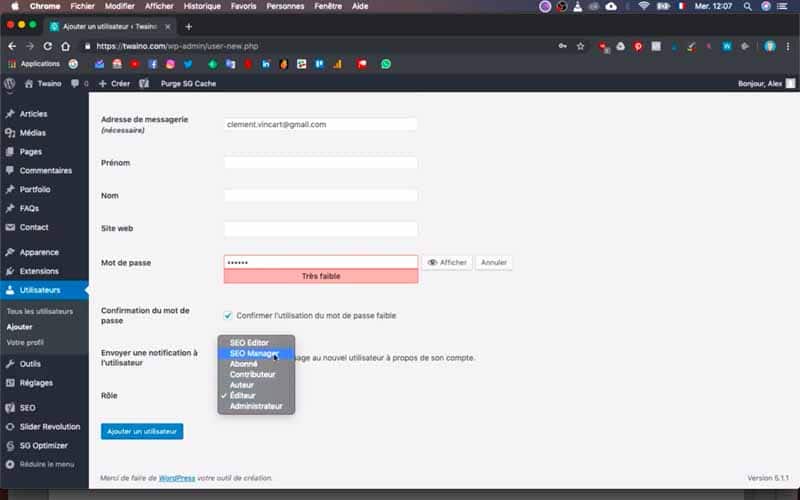Click Purge SG Cache in the admin bar

[188, 83]
